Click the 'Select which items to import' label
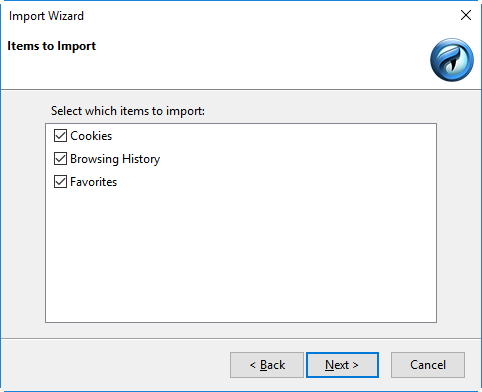Screen dimensions: 482x392 [x=128, y=111]
